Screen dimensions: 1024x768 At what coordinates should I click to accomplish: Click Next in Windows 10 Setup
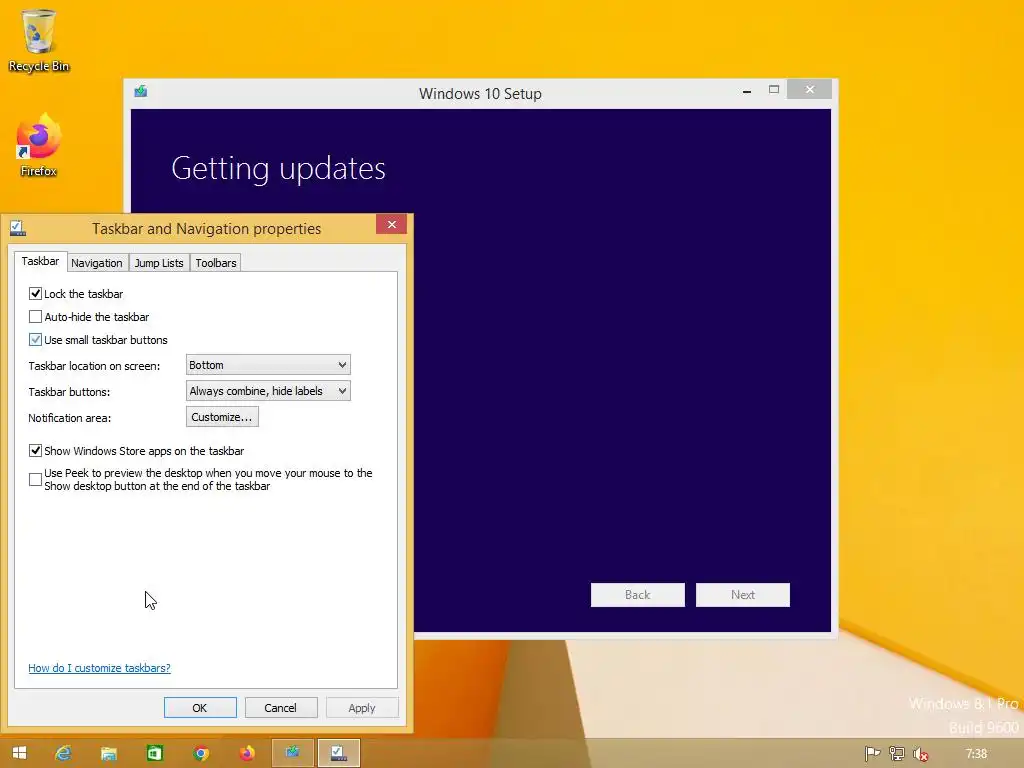coord(743,595)
